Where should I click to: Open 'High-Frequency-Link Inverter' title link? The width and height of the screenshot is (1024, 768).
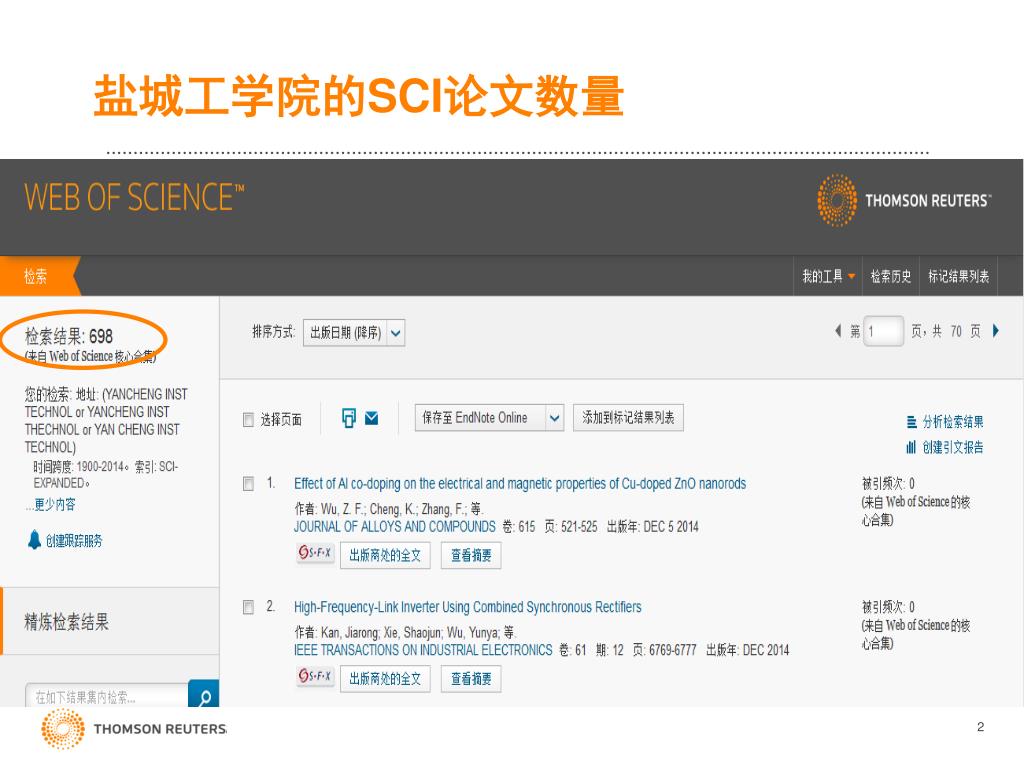tap(468, 607)
